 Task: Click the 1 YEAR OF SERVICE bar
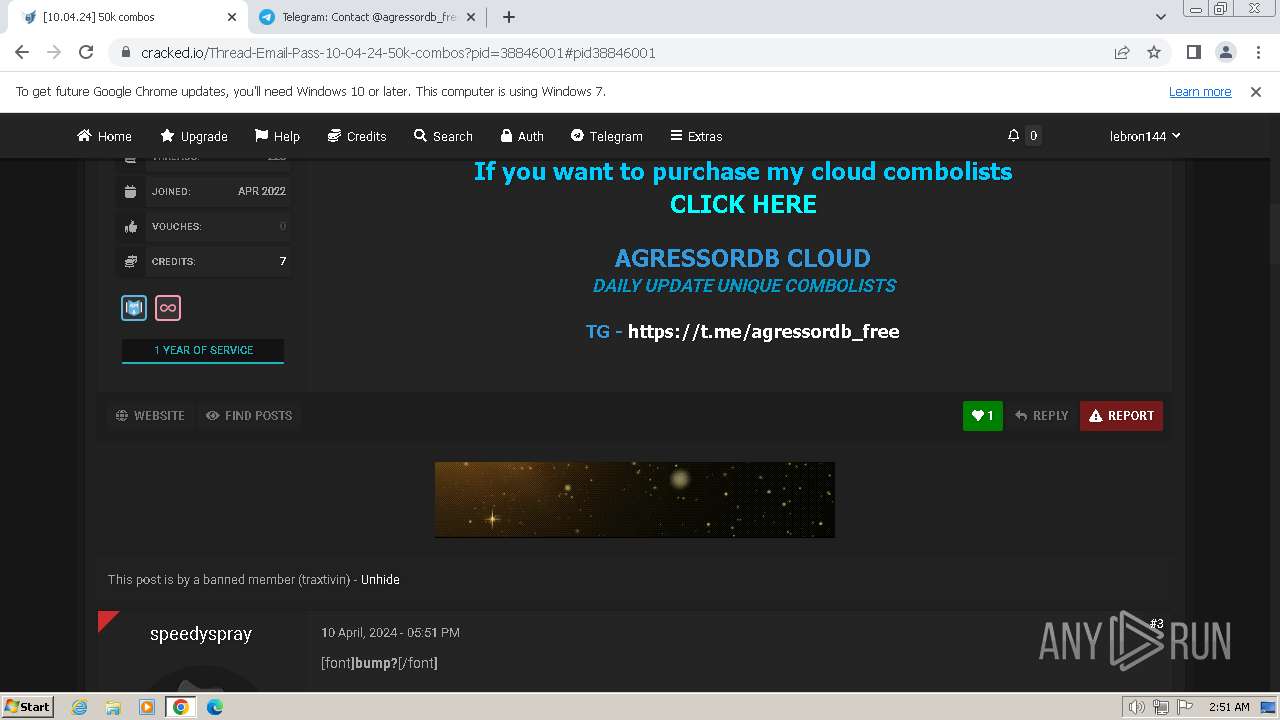coord(203,350)
